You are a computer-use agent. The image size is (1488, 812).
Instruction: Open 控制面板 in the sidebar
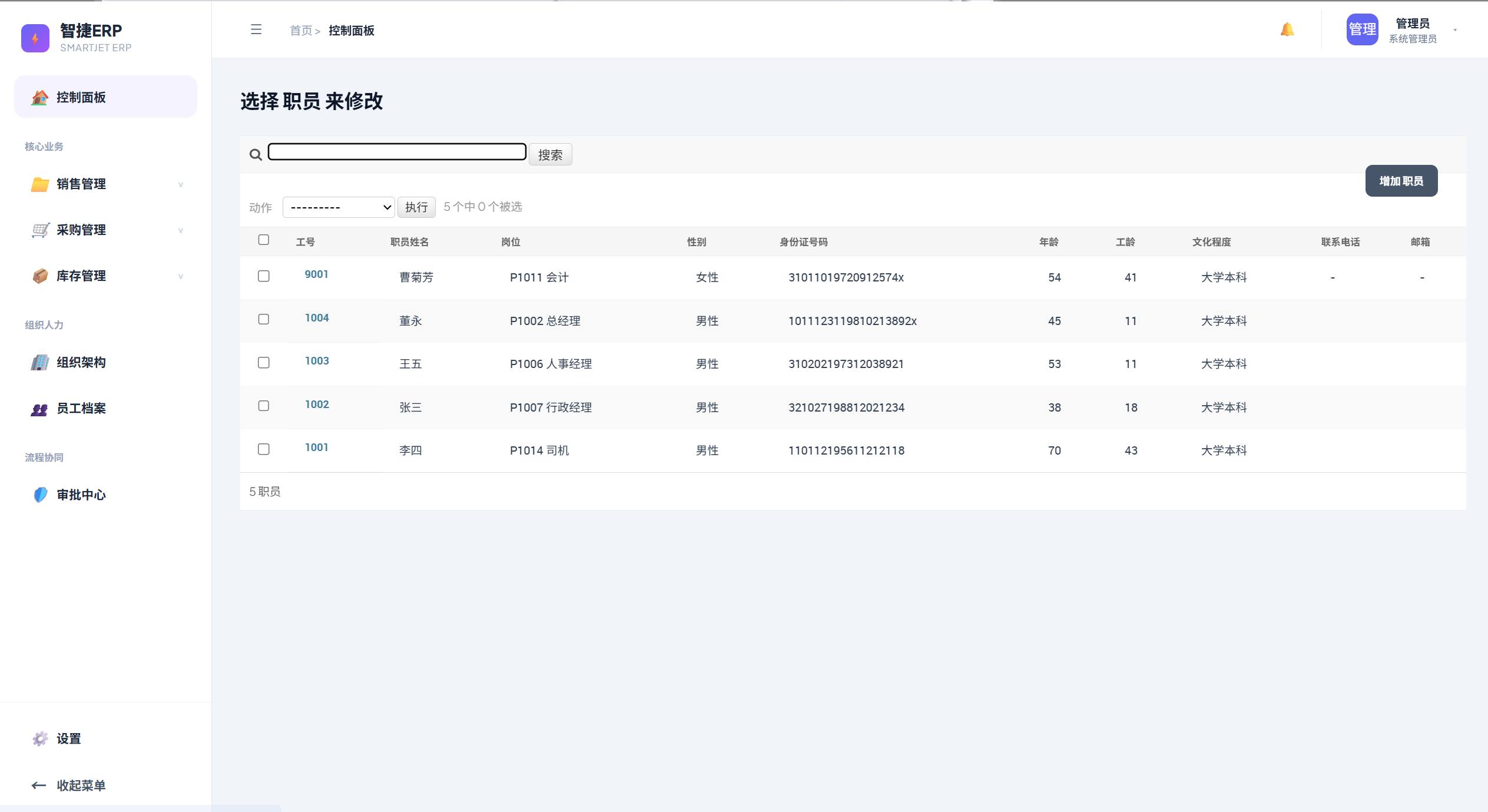(x=105, y=97)
